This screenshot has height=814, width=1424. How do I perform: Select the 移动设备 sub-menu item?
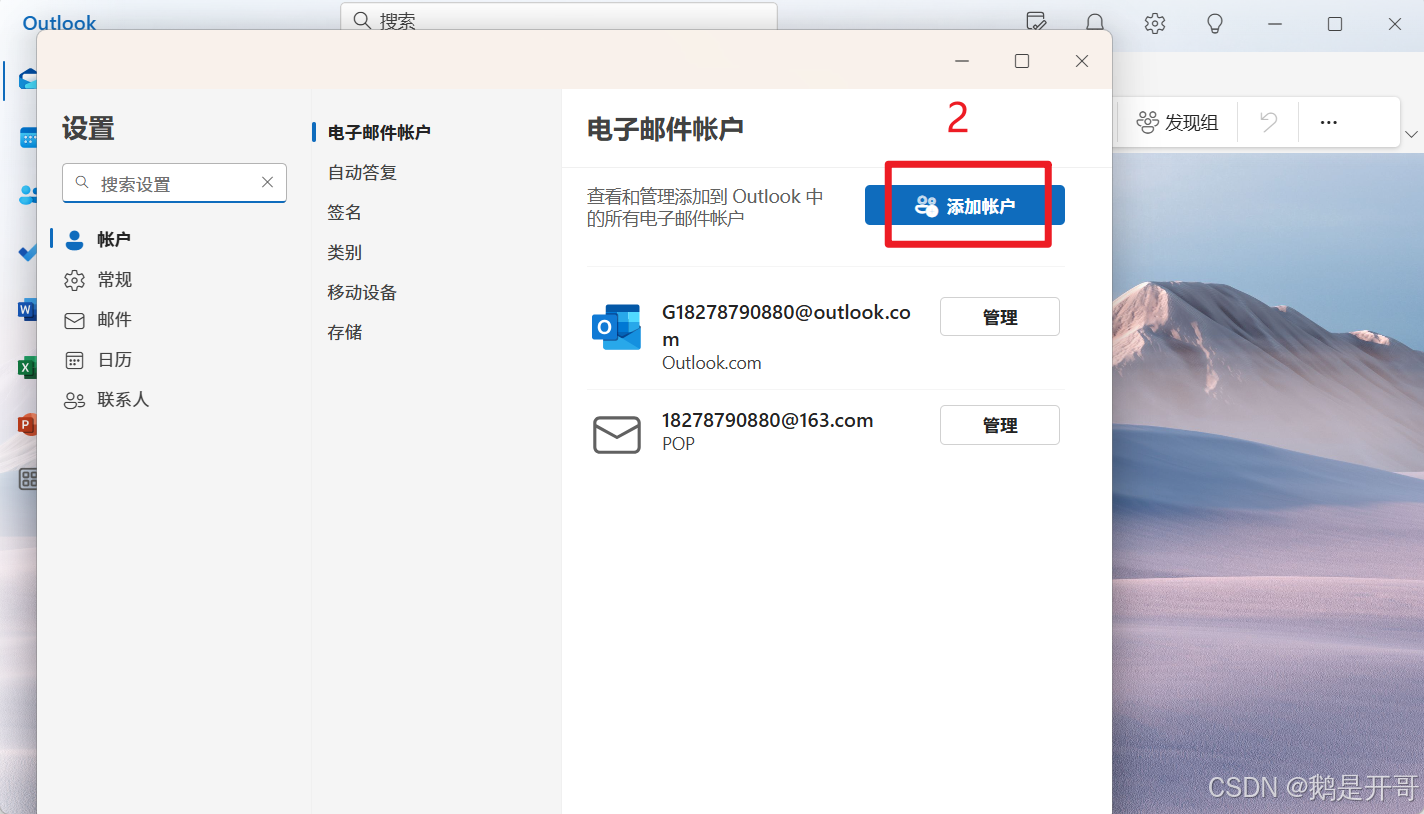pyautogui.click(x=362, y=292)
